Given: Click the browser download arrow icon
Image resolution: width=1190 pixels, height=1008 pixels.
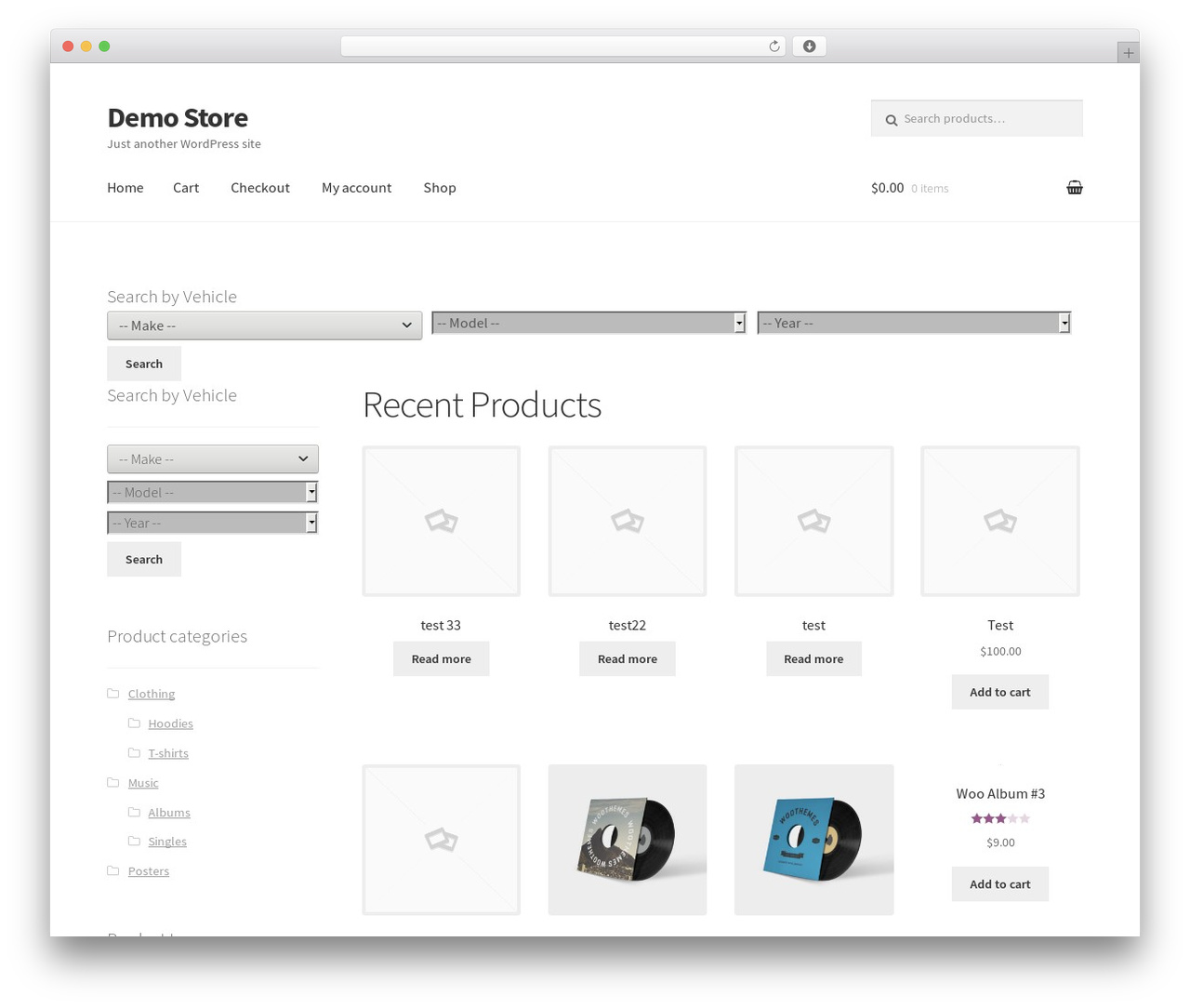Looking at the screenshot, I should 809,46.
